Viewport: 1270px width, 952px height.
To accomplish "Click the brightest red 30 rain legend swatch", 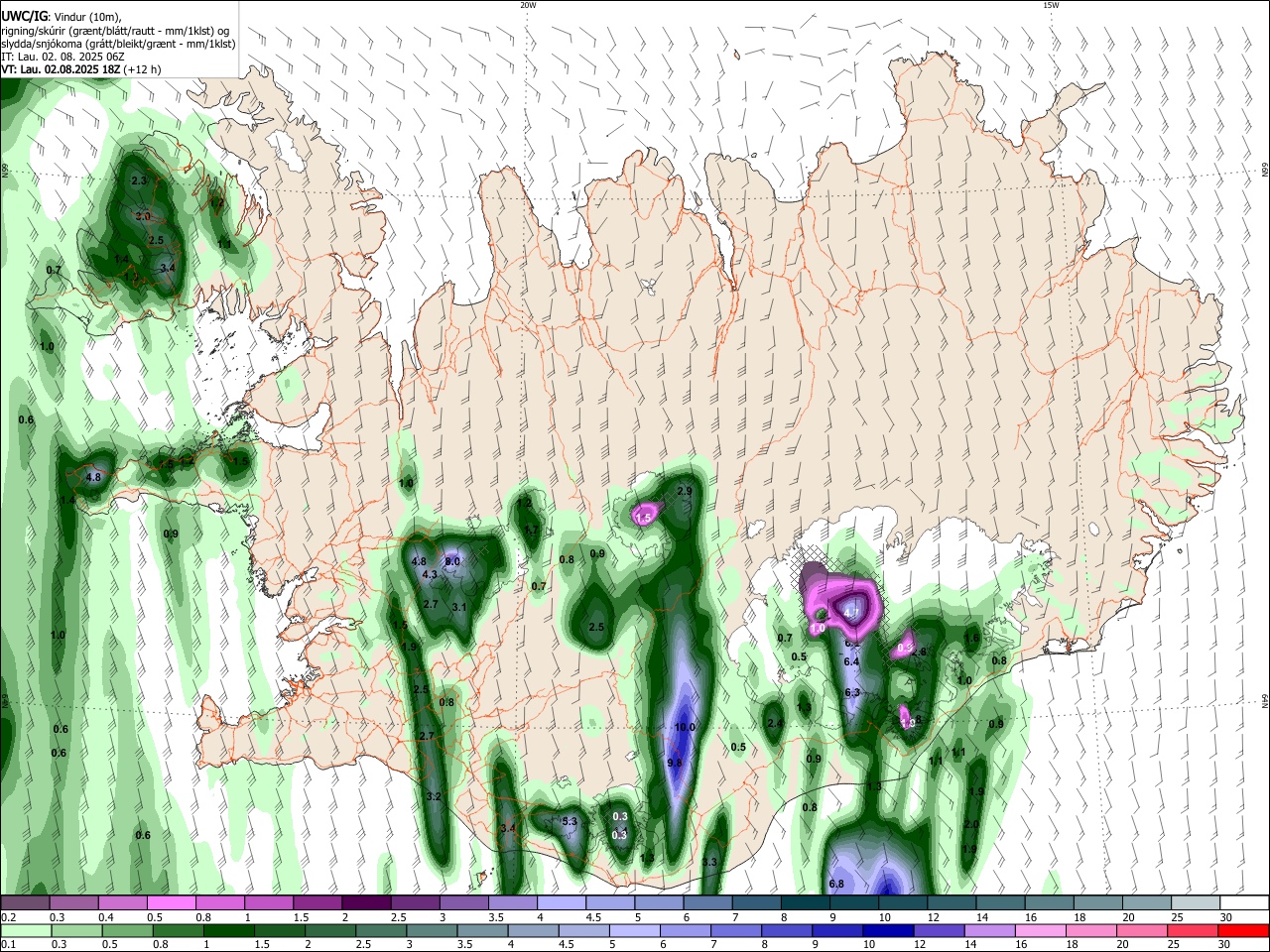I will pos(1245,931).
